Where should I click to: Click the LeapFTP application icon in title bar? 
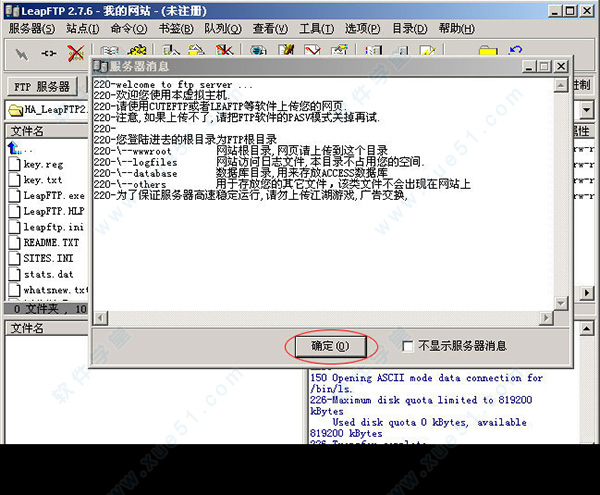(12, 11)
